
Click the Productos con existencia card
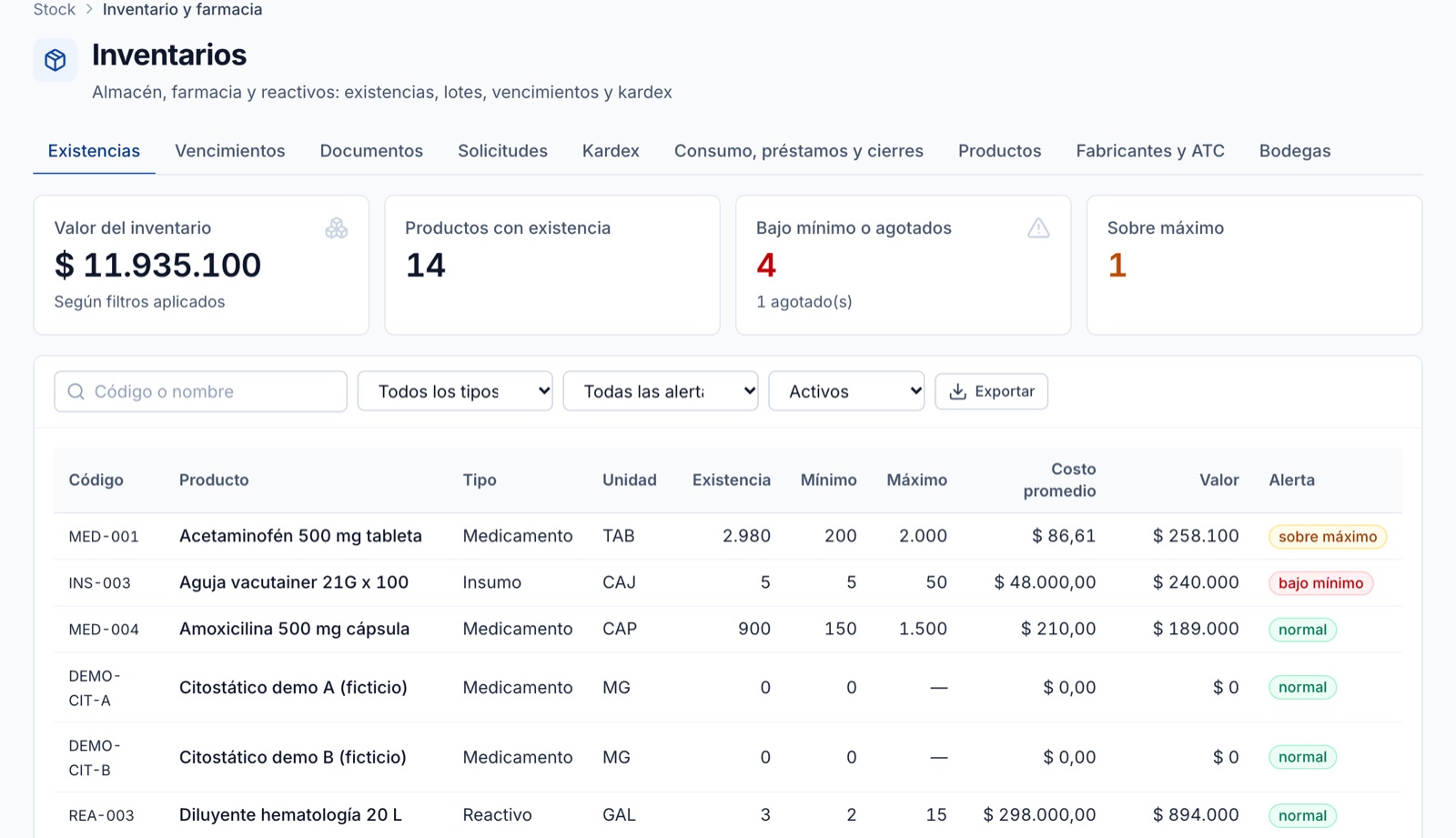point(552,265)
